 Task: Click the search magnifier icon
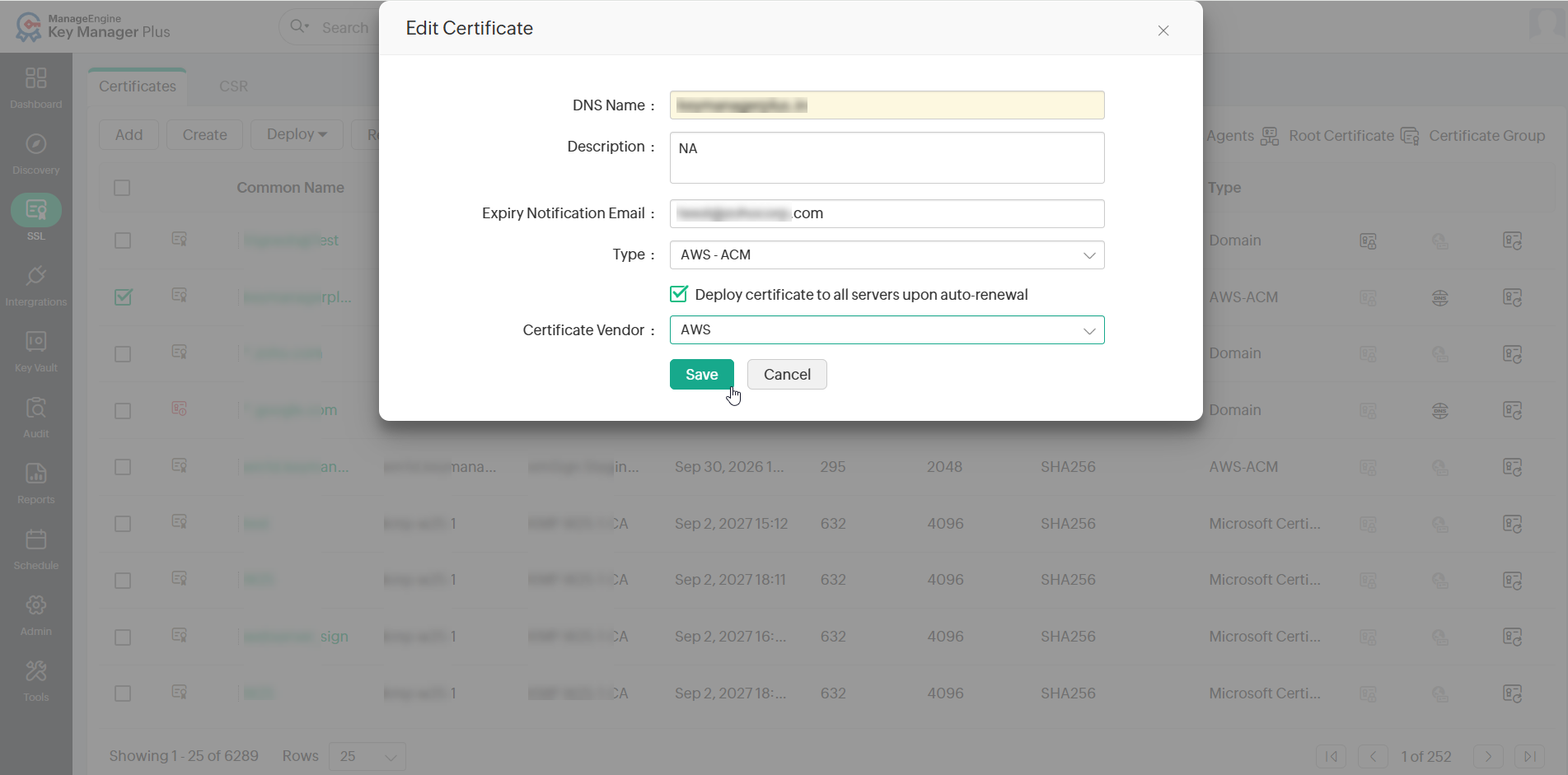298,27
